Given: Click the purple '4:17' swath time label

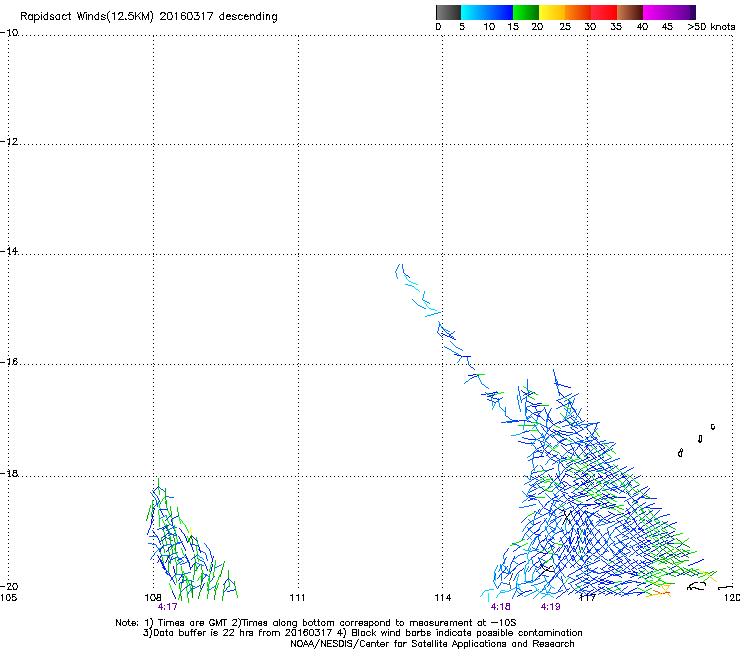Looking at the screenshot, I should (x=168, y=607).
